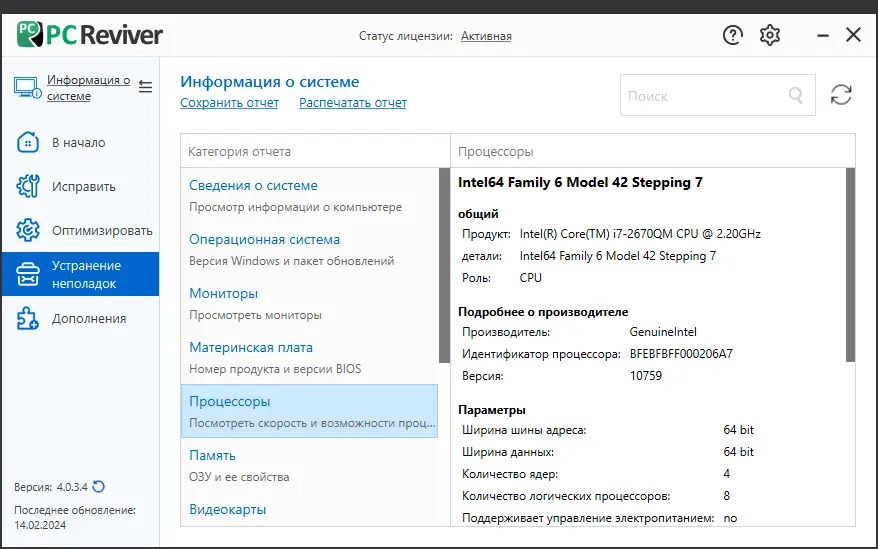Click Распечатать отчет link
Screen dimensions: 878x549
point(353,103)
